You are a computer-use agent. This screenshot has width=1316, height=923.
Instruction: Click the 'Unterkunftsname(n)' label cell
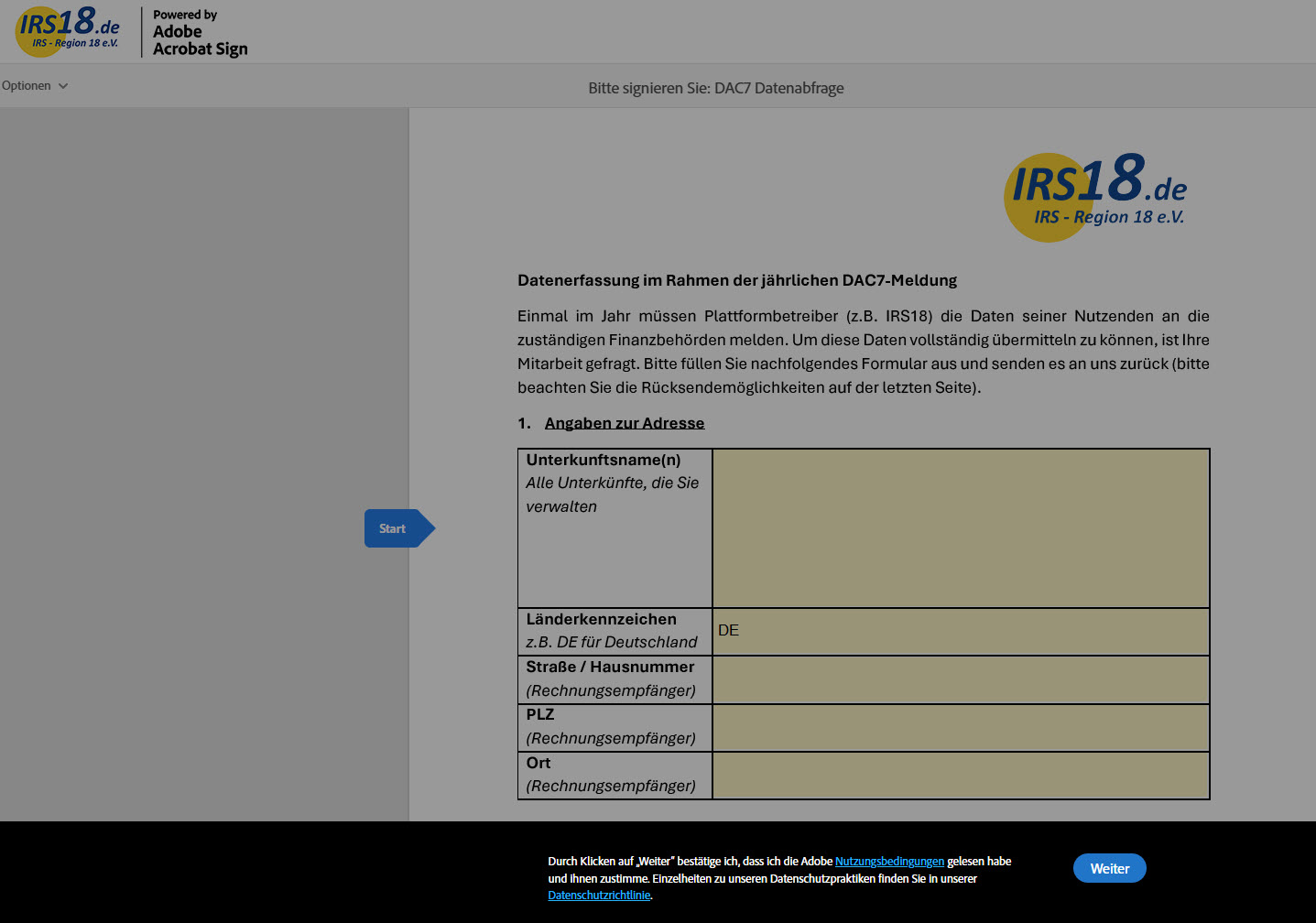[x=614, y=527]
